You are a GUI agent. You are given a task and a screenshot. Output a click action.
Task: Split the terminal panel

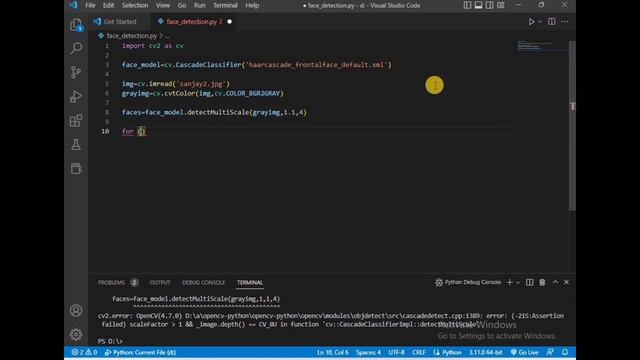(529, 282)
